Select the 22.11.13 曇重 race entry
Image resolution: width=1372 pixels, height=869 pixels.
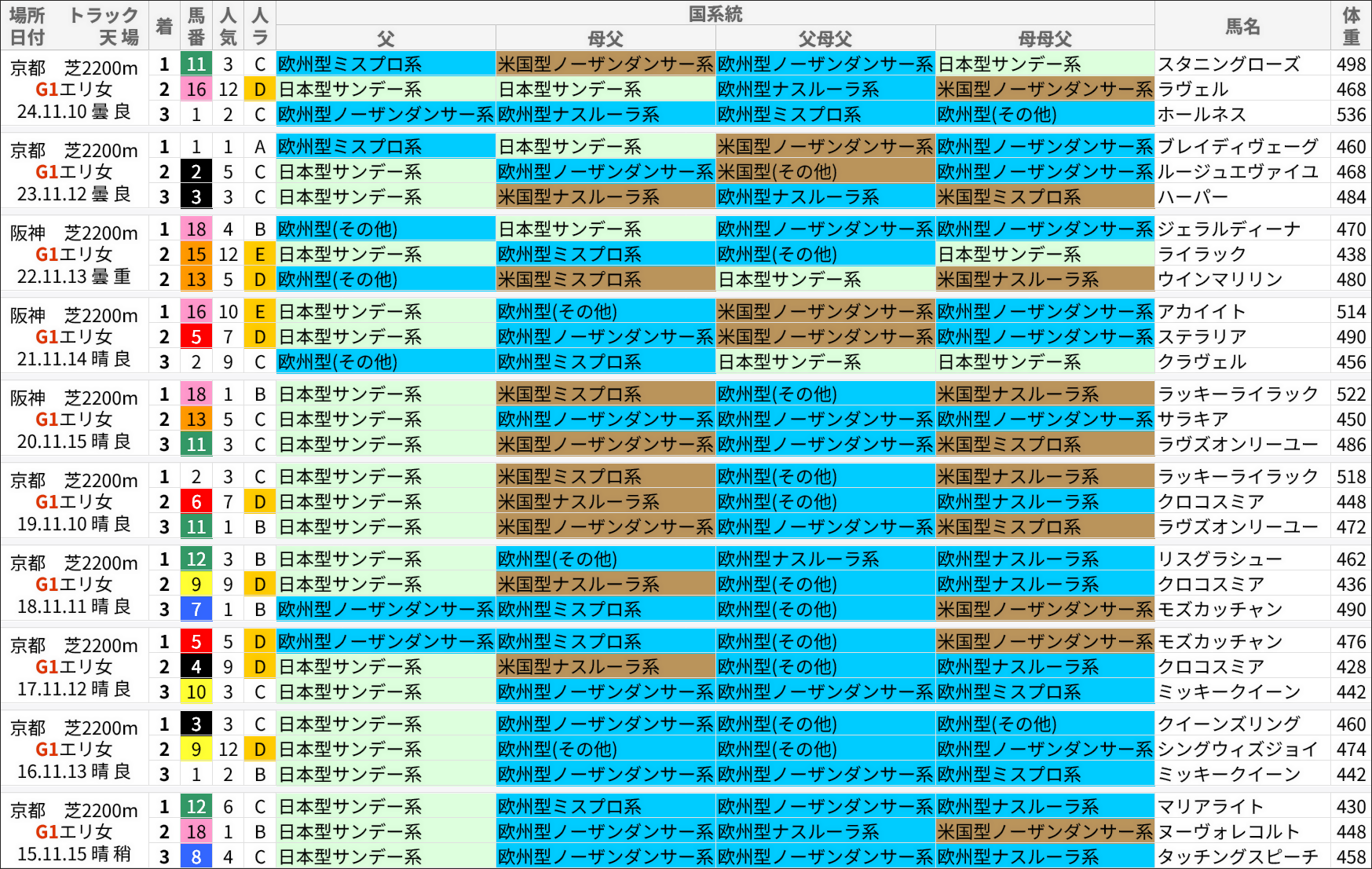(75, 277)
